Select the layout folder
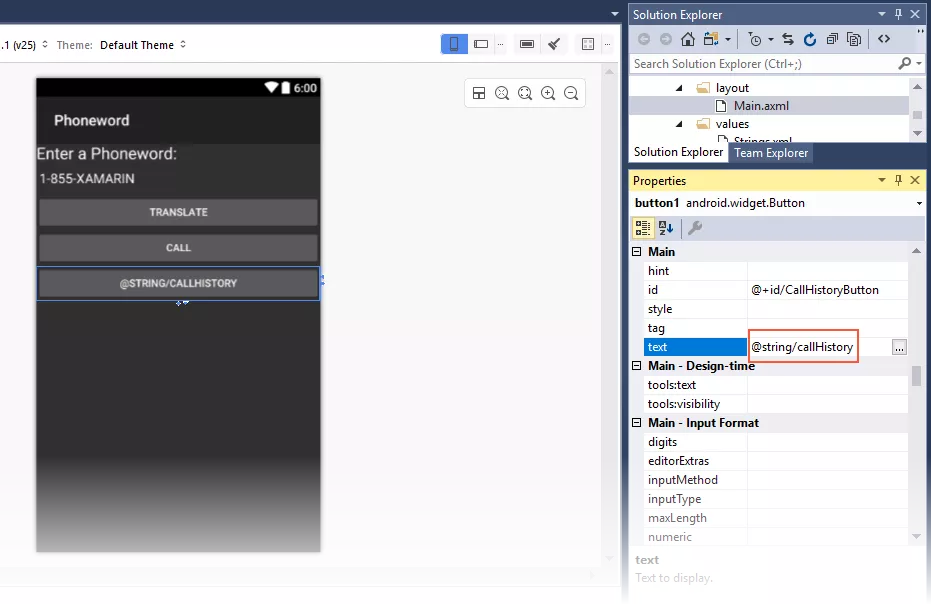 tap(732, 88)
